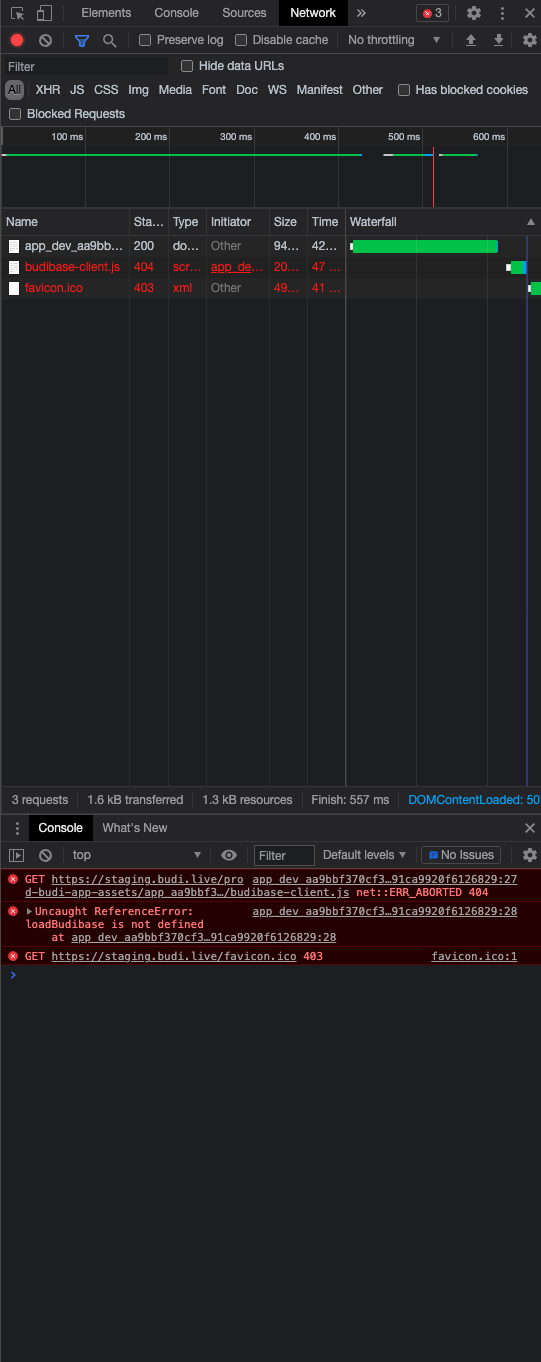The image size is (541, 1362).
Task: Expand the Uncaught ReferenceError triangle
Action: (29, 911)
